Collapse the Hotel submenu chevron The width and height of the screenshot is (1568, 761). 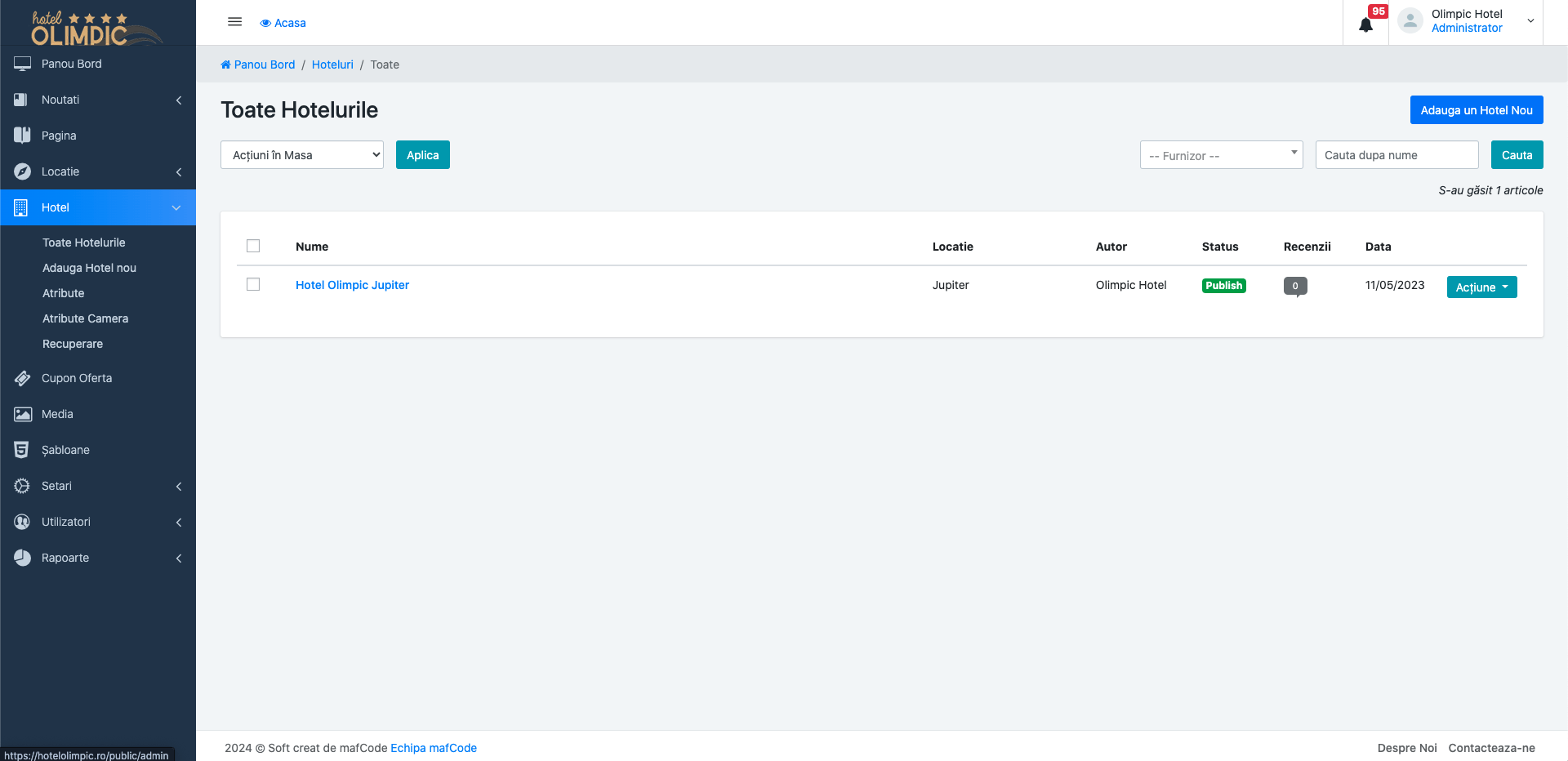coord(176,207)
